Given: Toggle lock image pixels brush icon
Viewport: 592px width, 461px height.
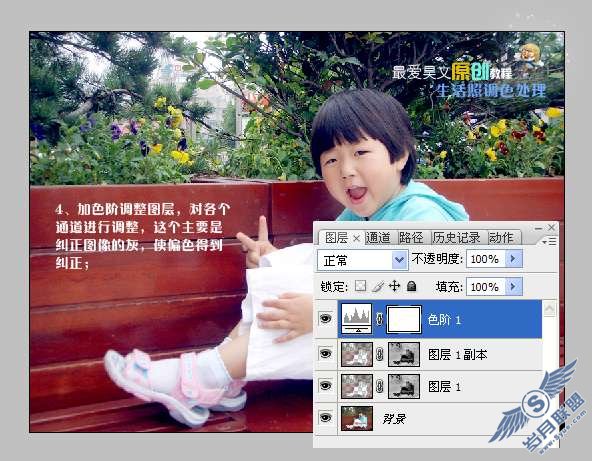Looking at the screenshot, I should (x=378, y=287).
